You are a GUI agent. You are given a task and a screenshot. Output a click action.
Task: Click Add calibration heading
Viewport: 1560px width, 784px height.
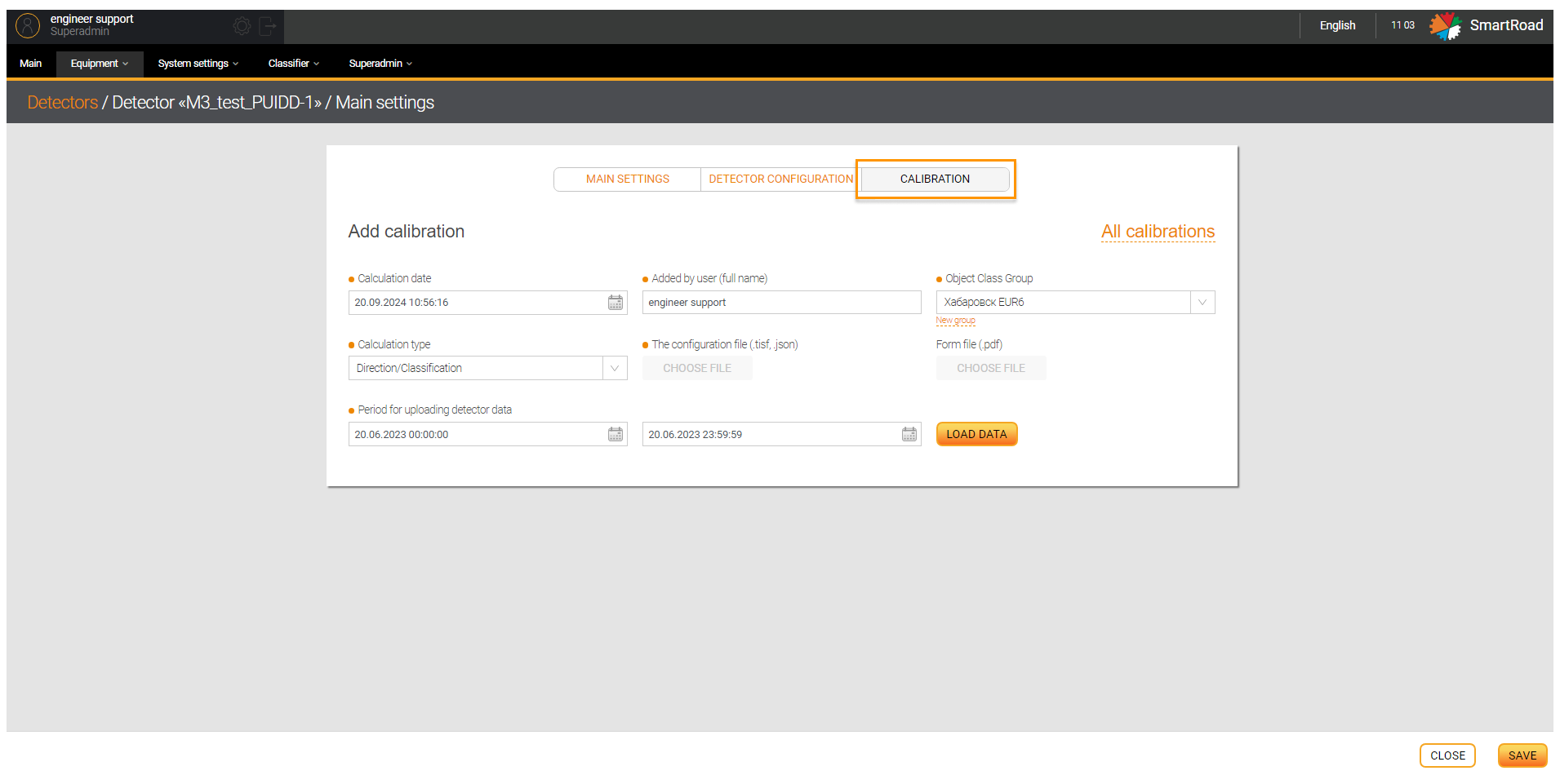click(406, 232)
